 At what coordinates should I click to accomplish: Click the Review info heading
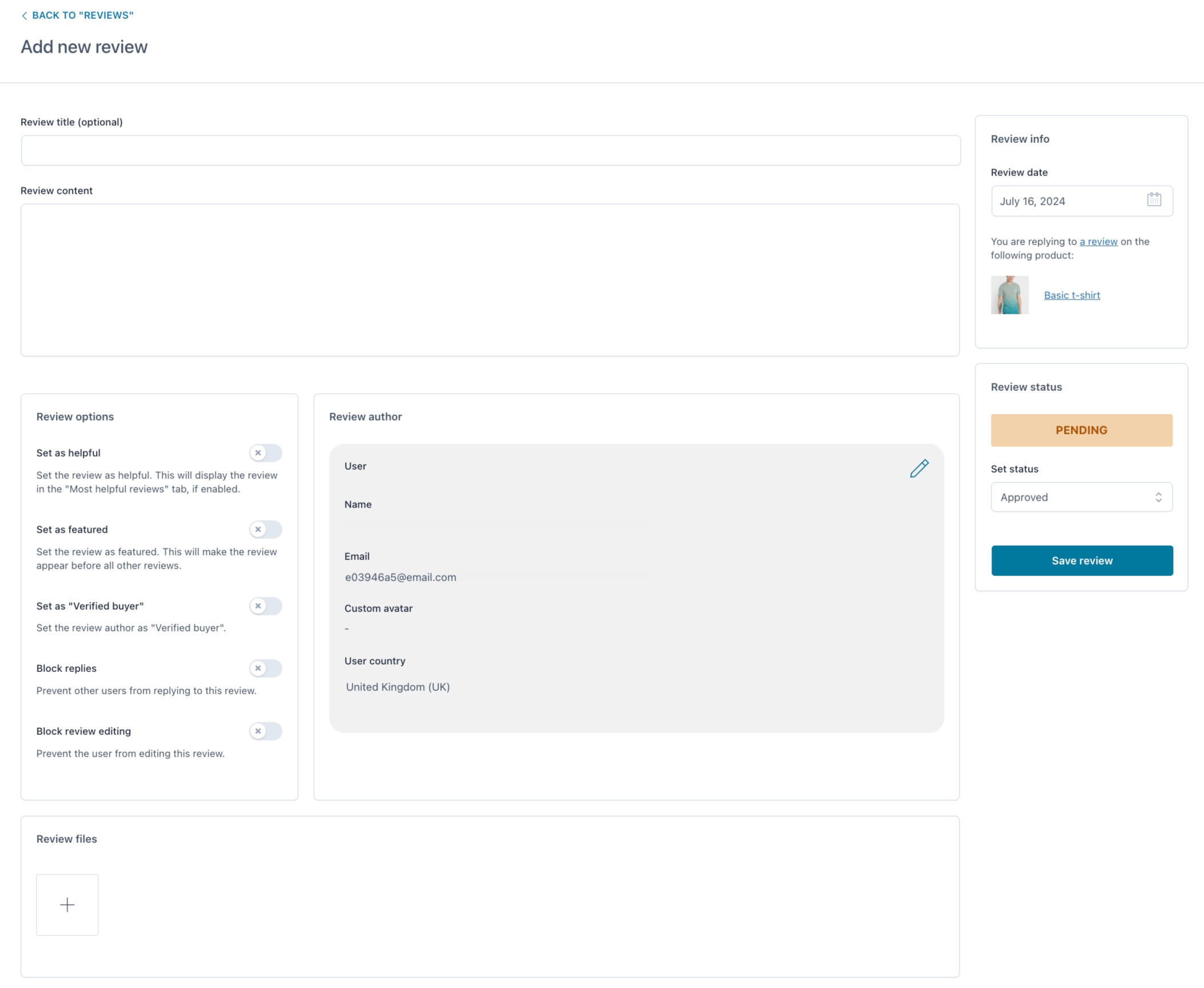[x=1020, y=139]
